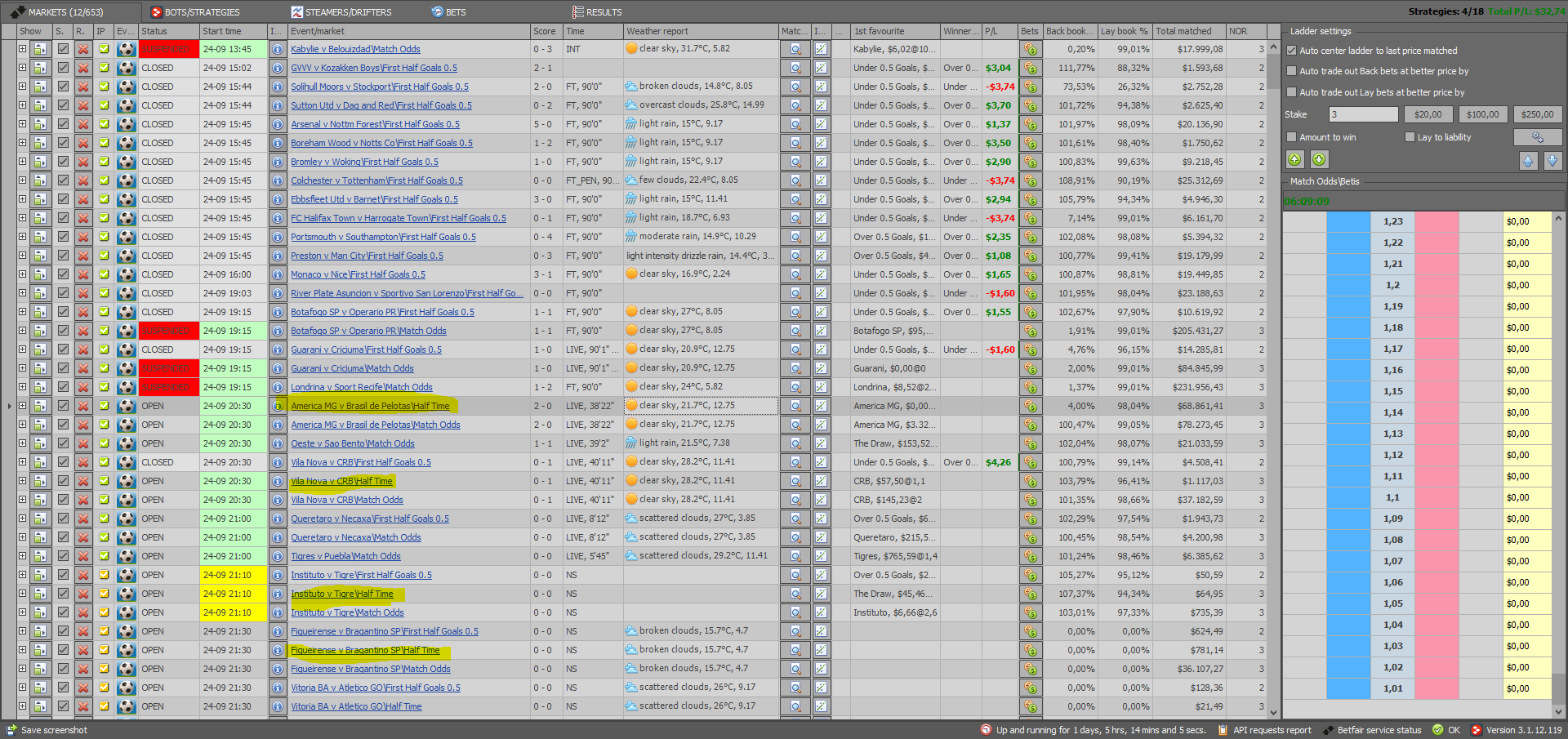The width and height of the screenshot is (1568, 739).
Task: Open match search icon for Kabylie row
Action: pos(795,49)
